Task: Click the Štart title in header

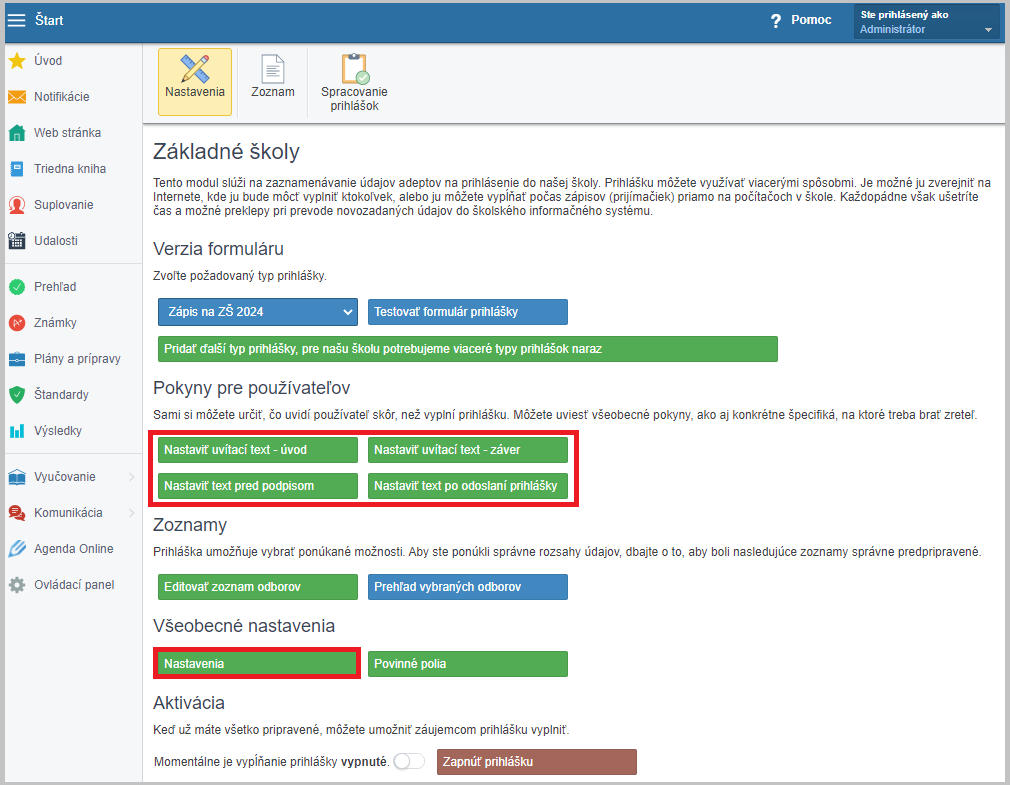Action: coord(49,20)
